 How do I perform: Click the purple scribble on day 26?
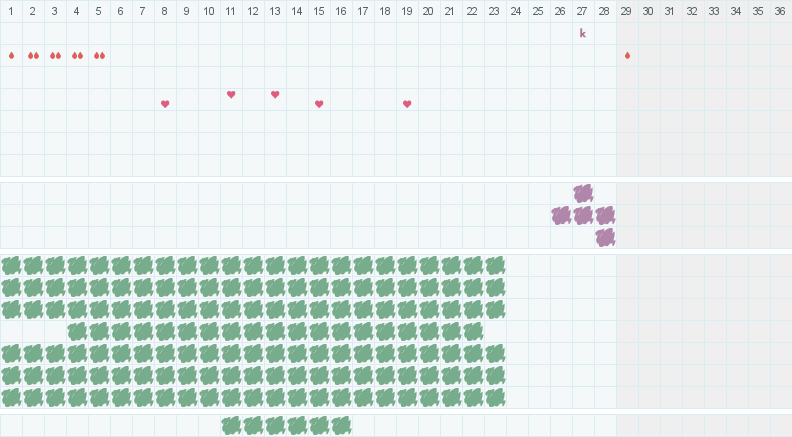(x=561, y=215)
